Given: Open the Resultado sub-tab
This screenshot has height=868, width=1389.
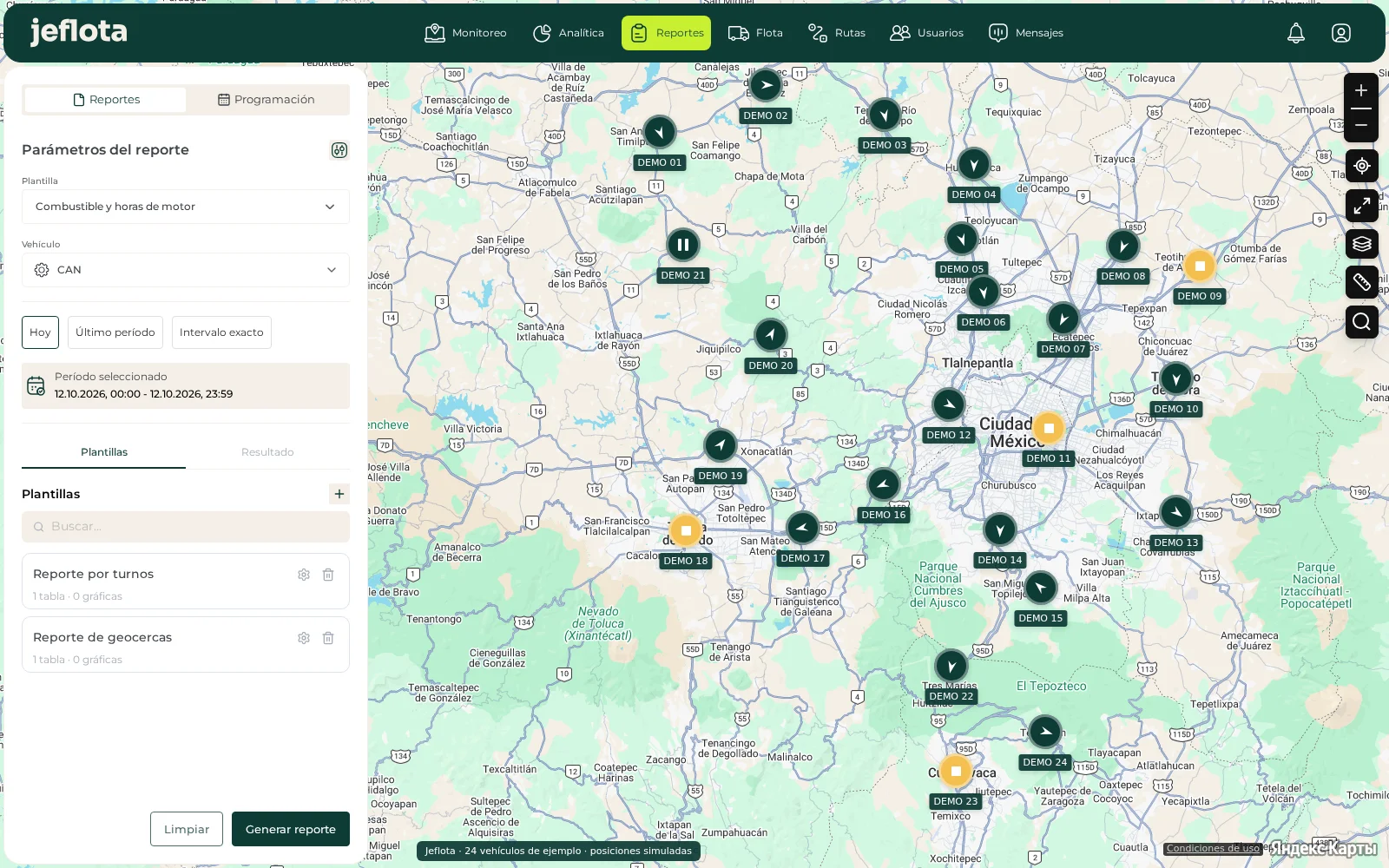Looking at the screenshot, I should click(x=267, y=452).
